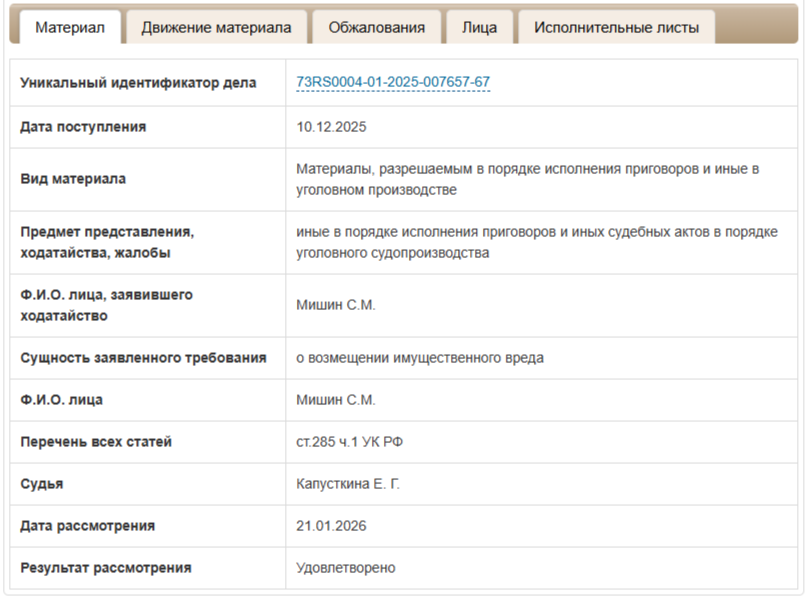Click the Уникальный идентификатор дела label
Screen dimensions: 807x599
138,82
